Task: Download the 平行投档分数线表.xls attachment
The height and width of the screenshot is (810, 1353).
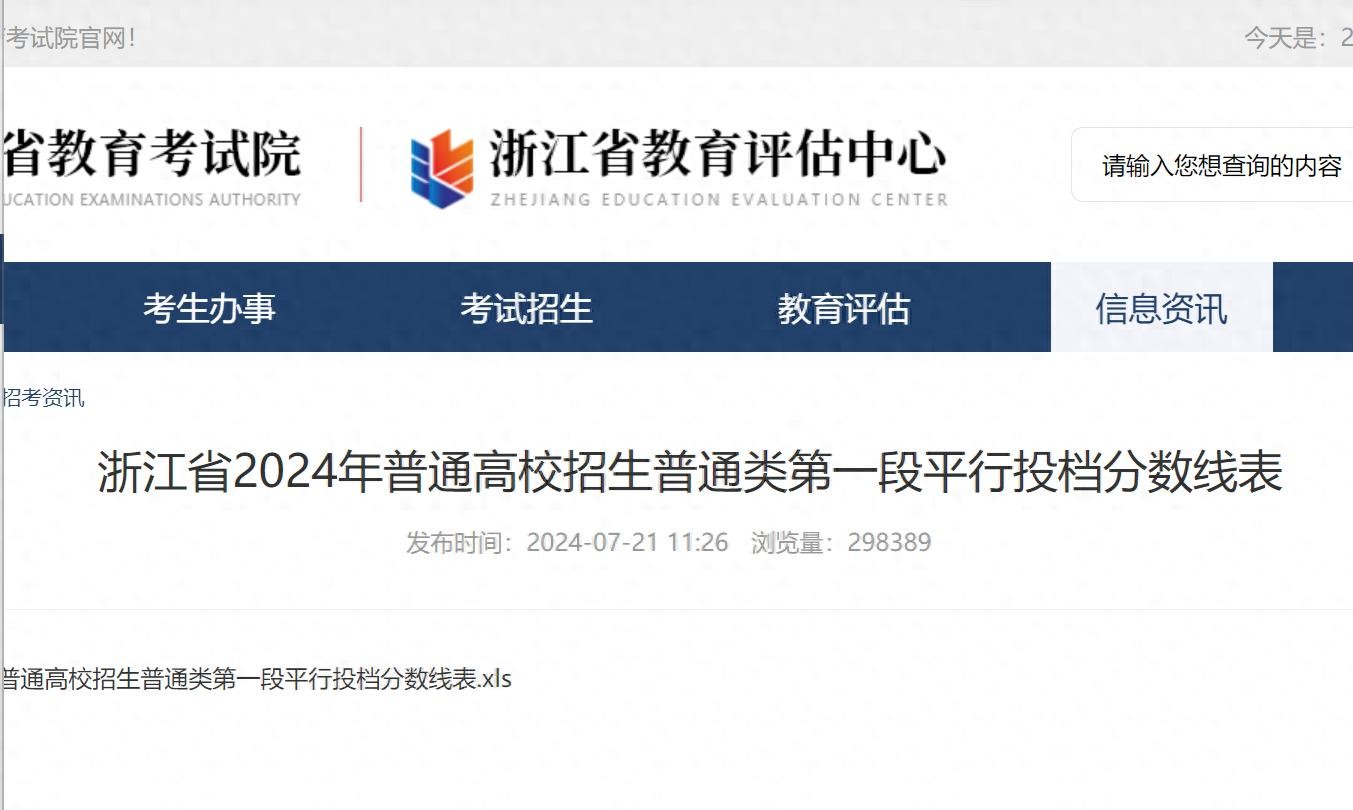Action: 256,679
